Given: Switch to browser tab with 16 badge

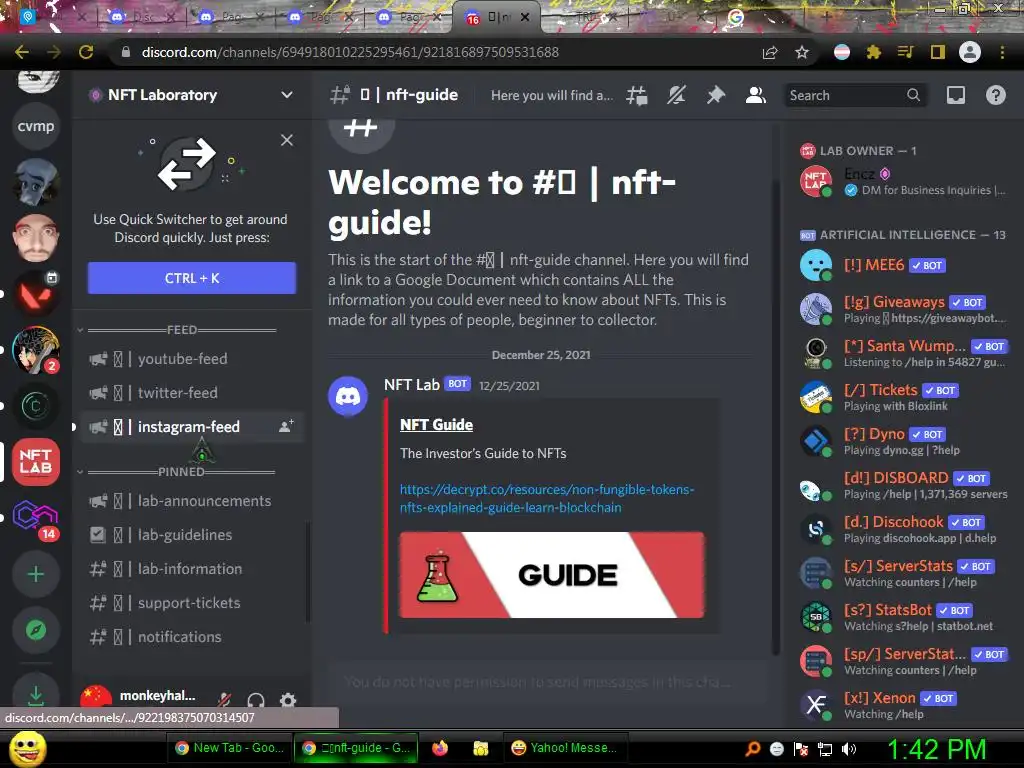Looking at the screenshot, I should point(498,18).
